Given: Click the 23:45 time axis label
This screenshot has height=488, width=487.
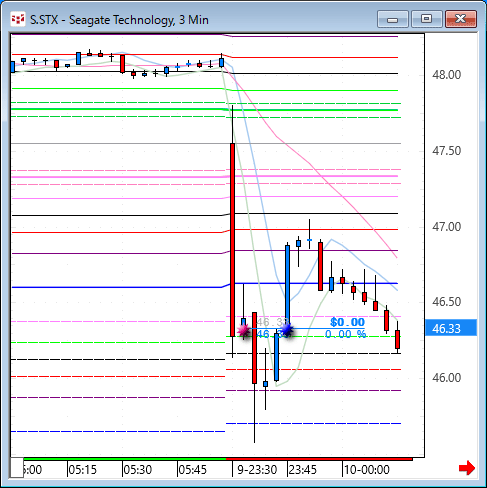Looking at the screenshot, I should tap(303, 470).
